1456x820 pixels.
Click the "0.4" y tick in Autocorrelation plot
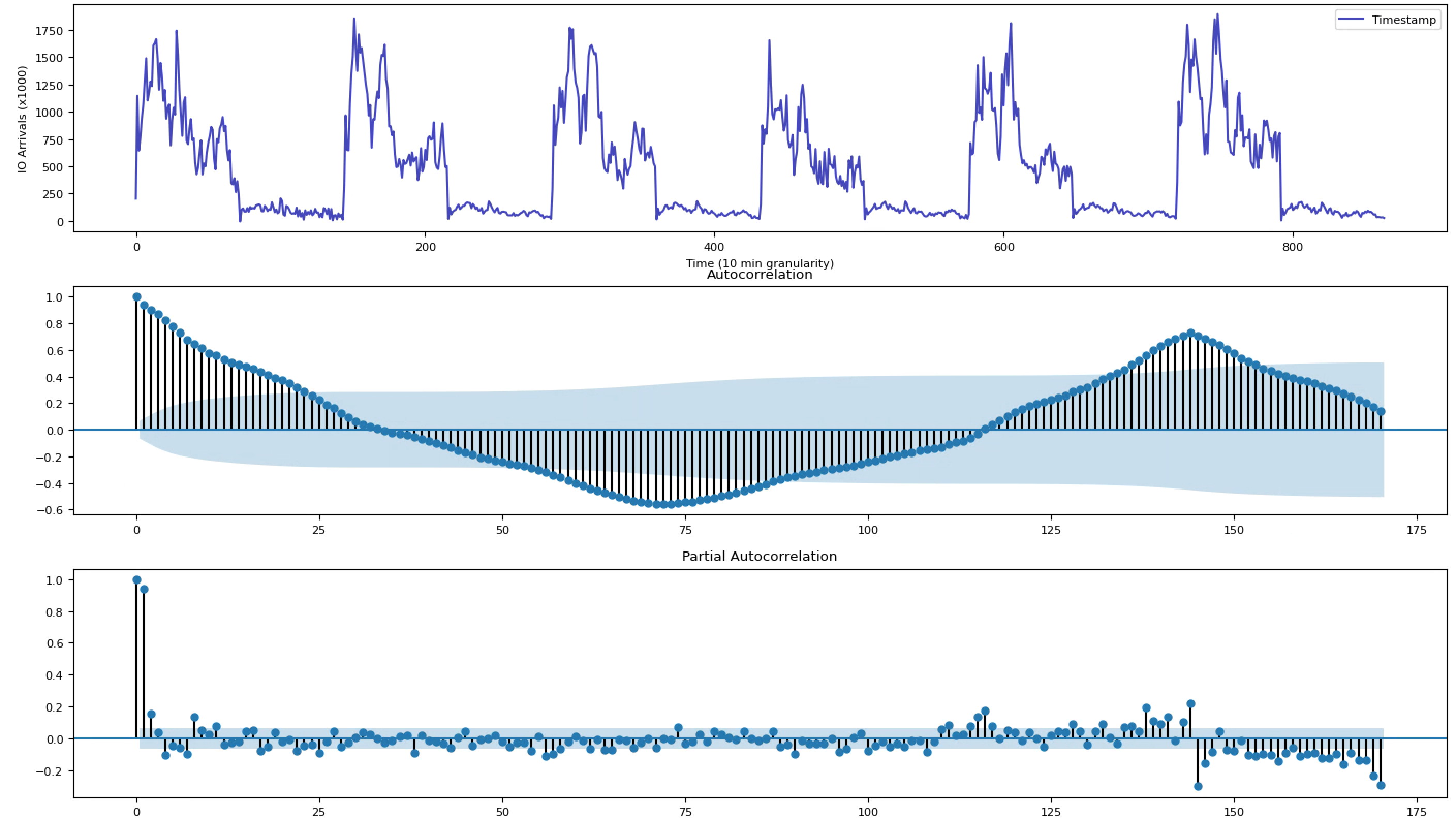(53, 377)
